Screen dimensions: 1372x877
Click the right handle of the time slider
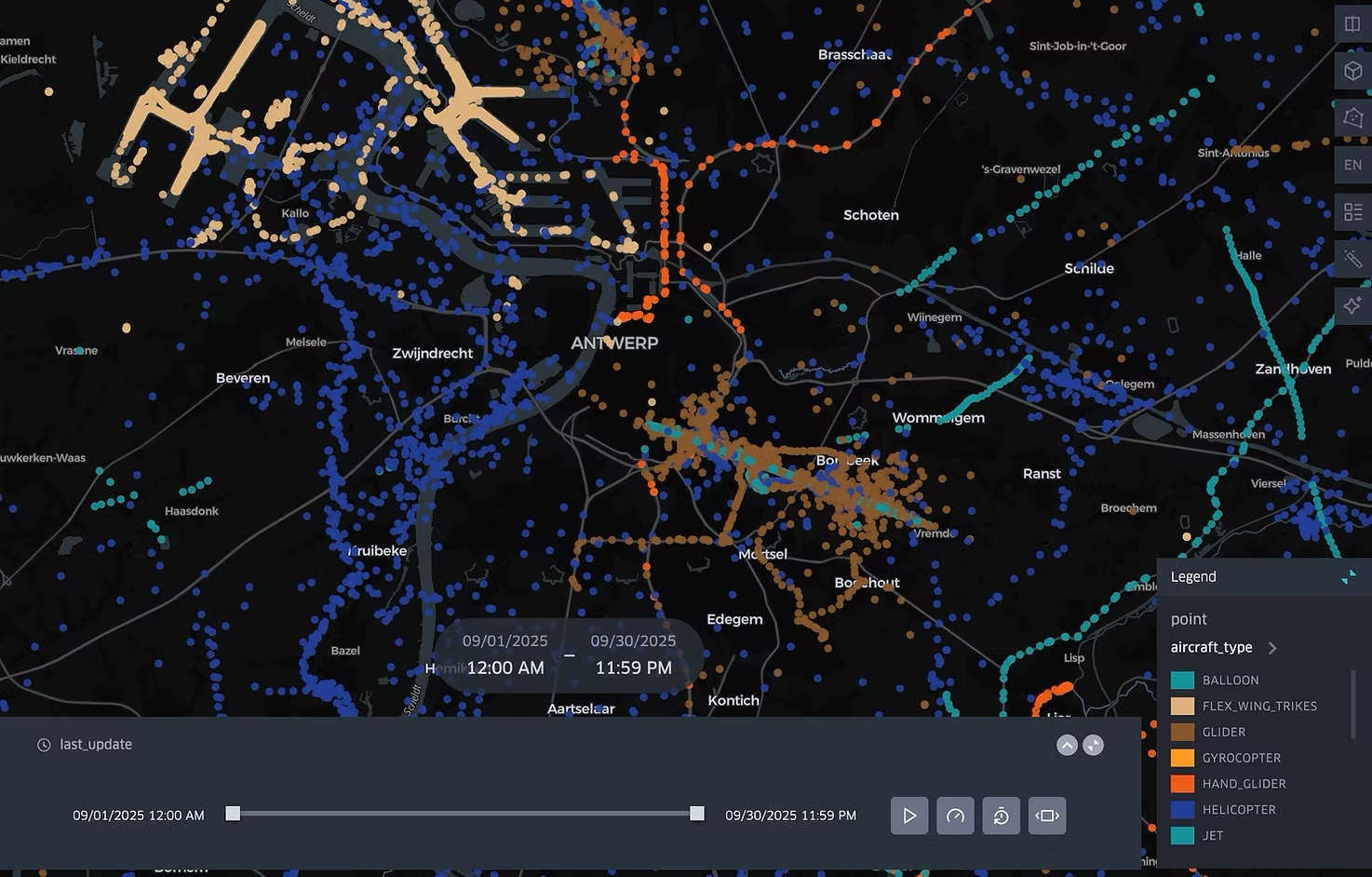[x=696, y=813]
